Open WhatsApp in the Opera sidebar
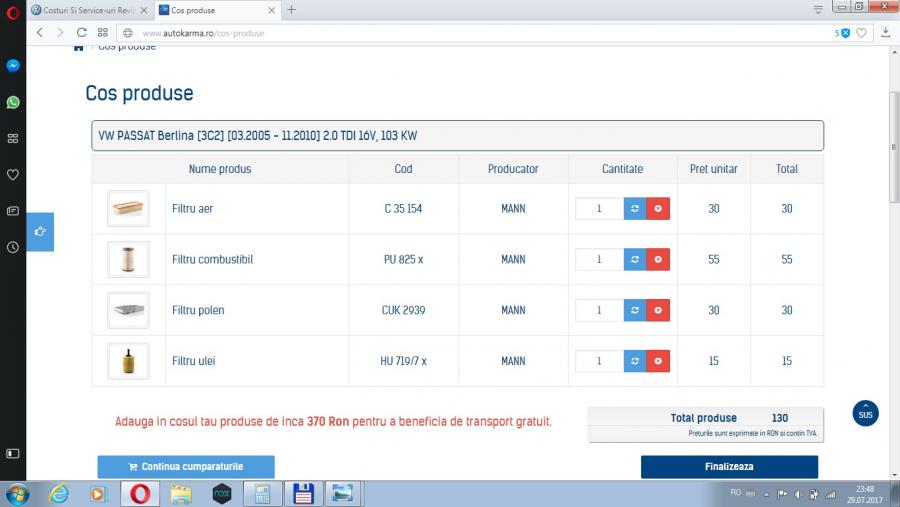 [x=13, y=102]
